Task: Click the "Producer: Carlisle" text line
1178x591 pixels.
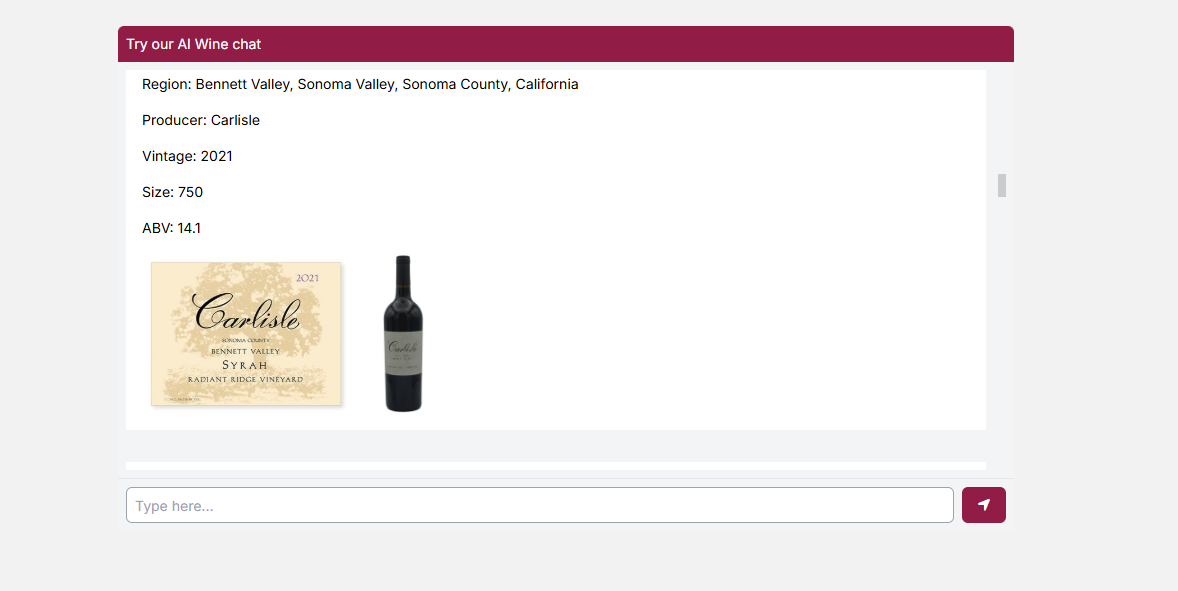Action: tap(201, 120)
